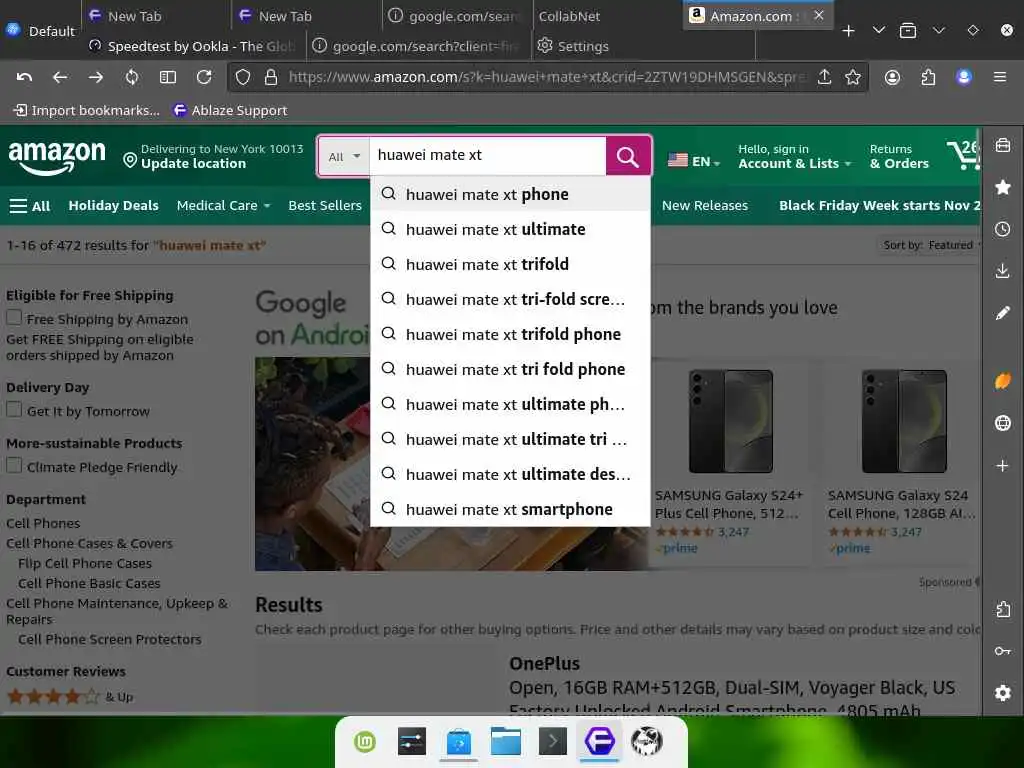Go forward to next page

(96, 77)
